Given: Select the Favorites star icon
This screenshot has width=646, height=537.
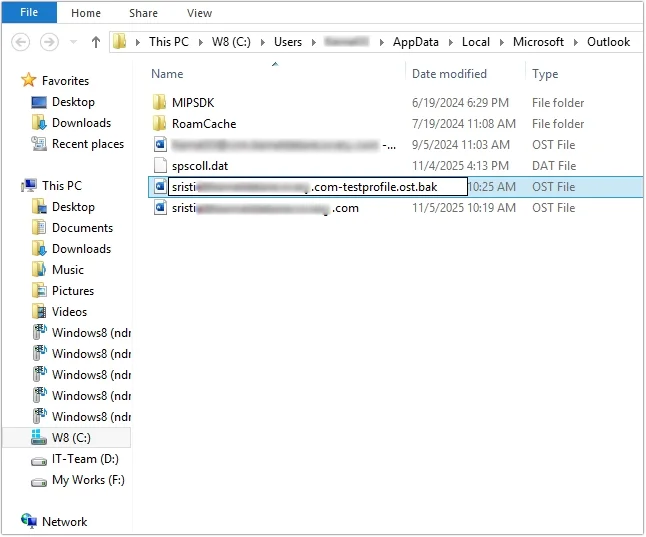Looking at the screenshot, I should click(28, 80).
